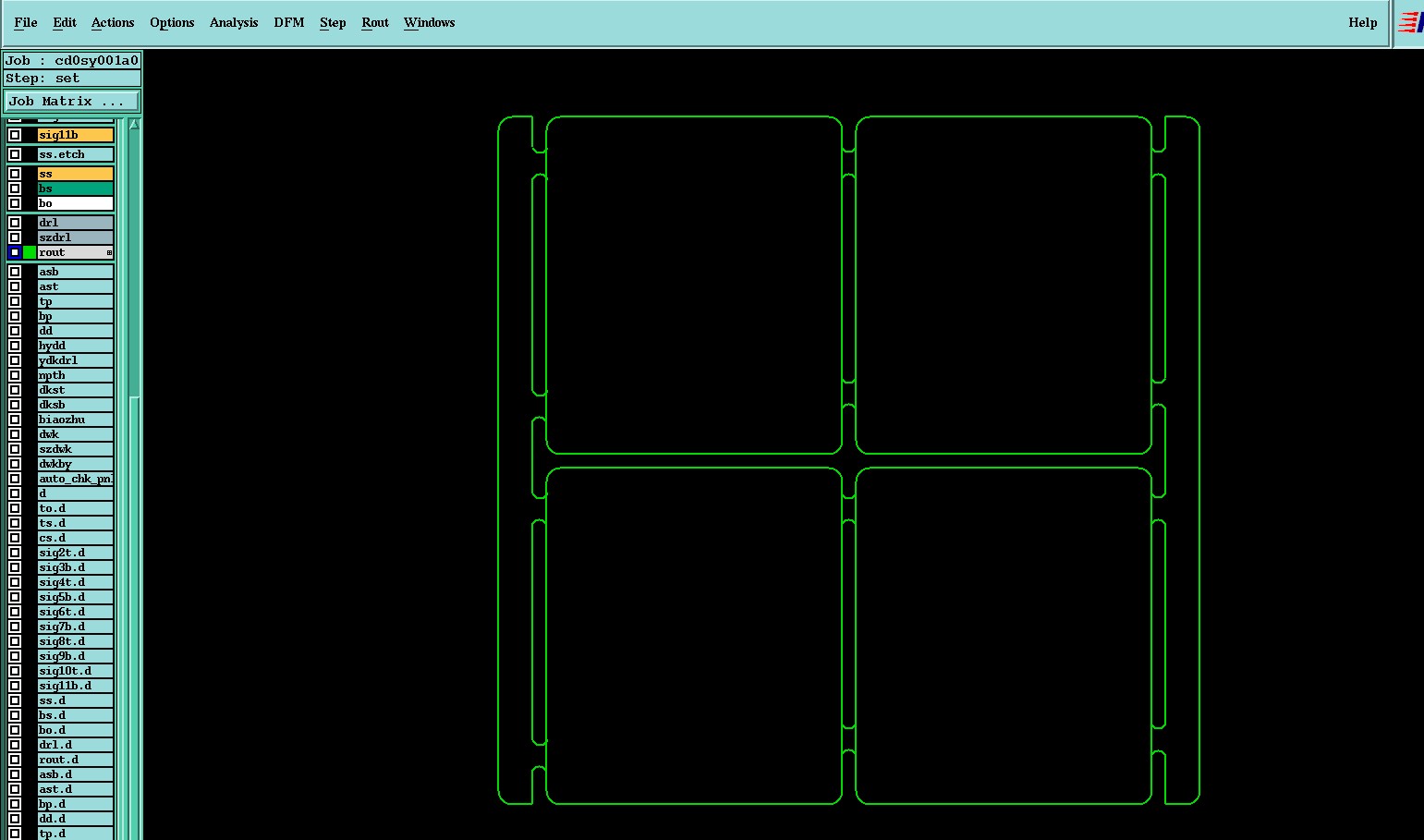Toggle display checkbox for tp layer

(15, 301)
